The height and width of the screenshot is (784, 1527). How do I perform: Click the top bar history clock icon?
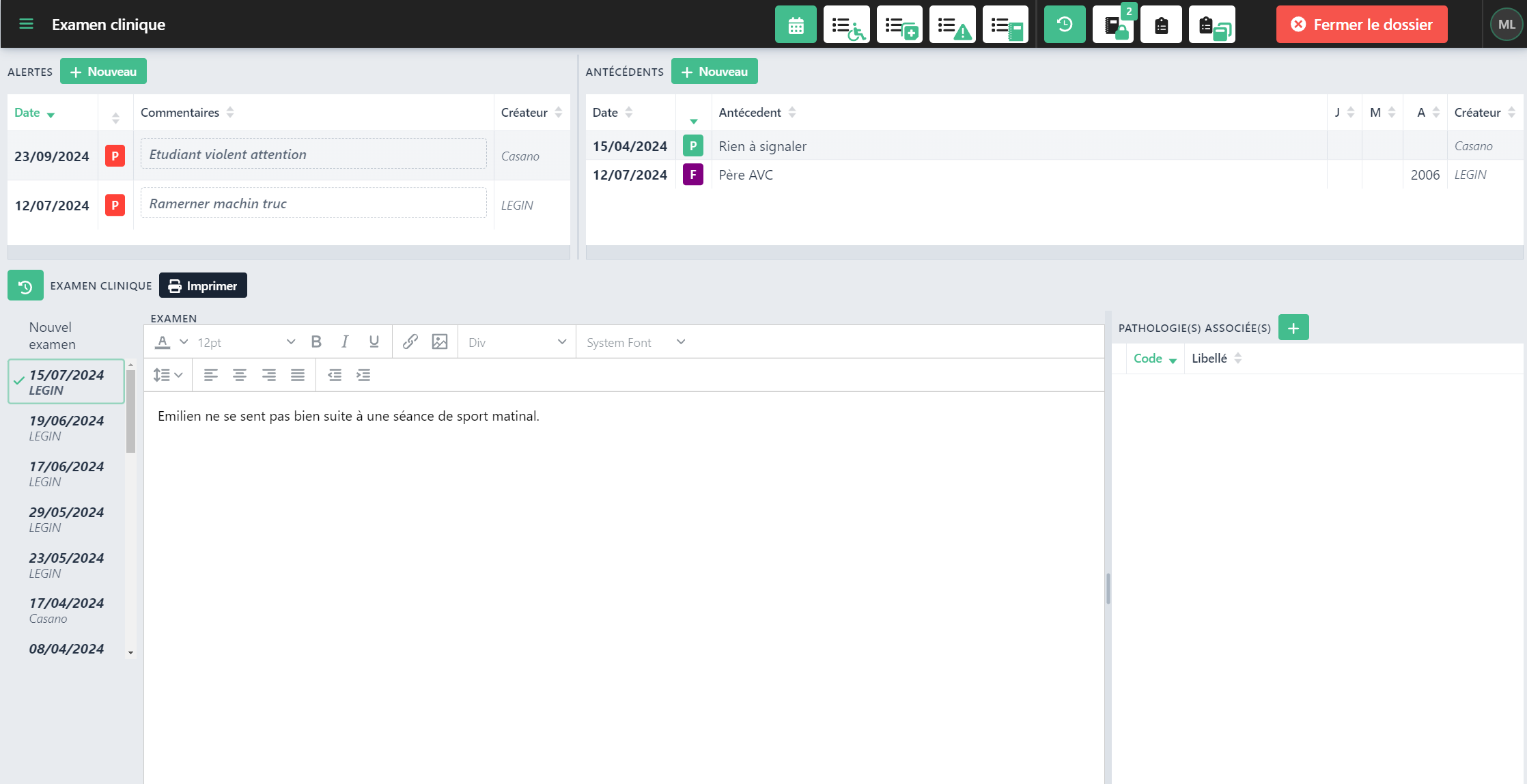(x=1064, y=25)
